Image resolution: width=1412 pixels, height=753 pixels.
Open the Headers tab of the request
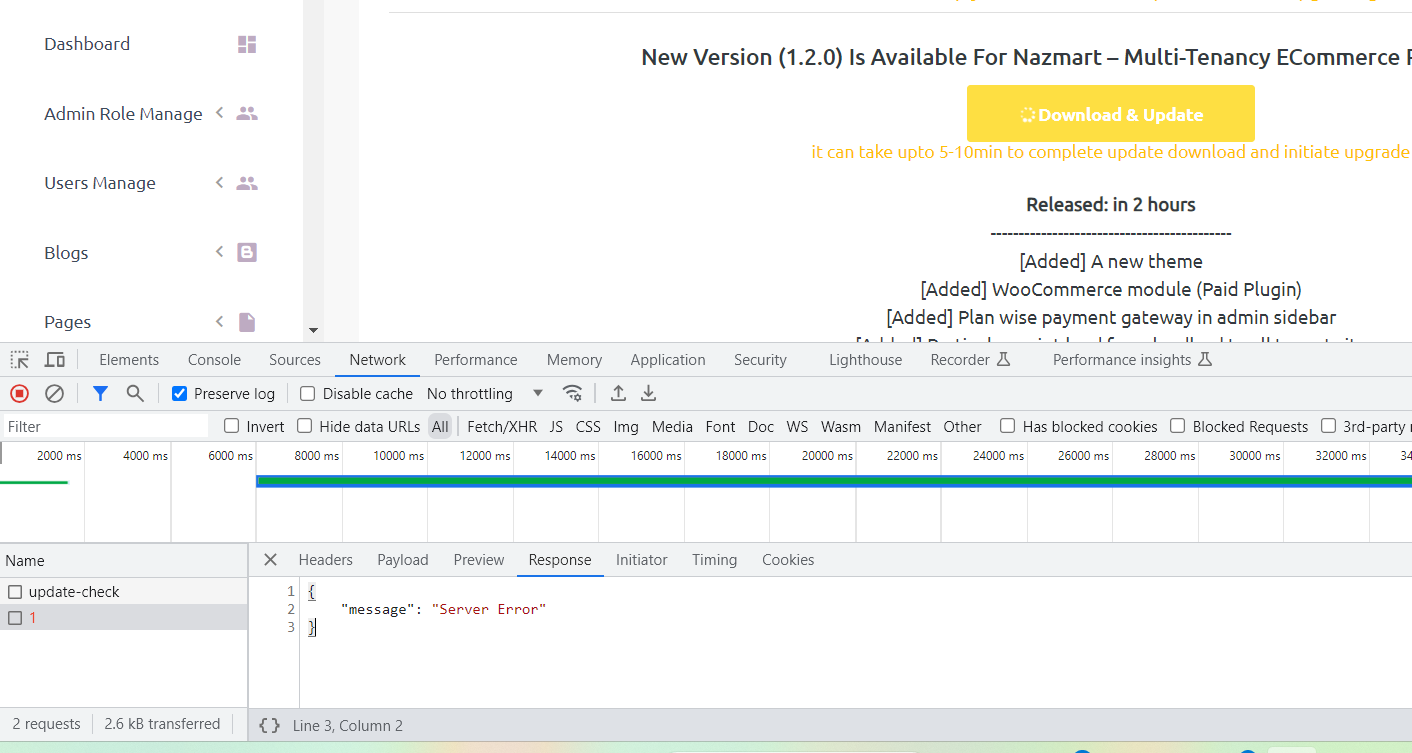[326, 560]
